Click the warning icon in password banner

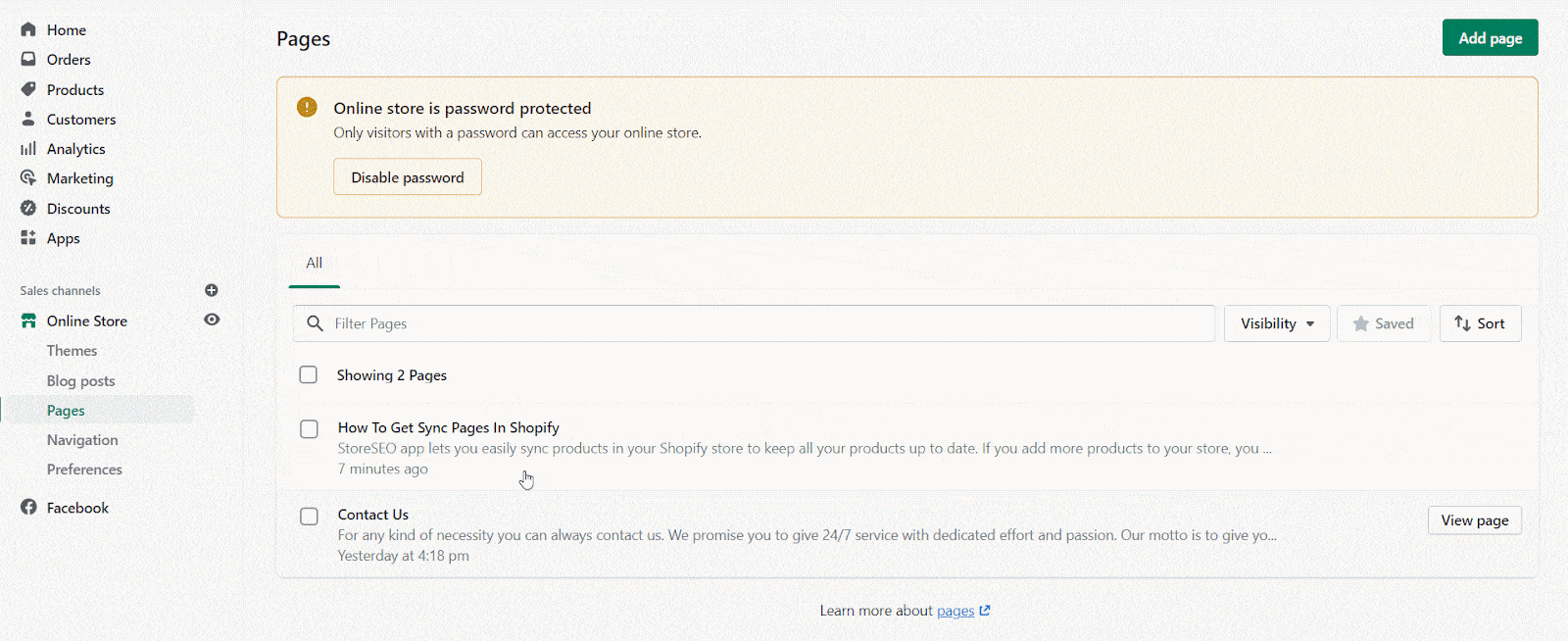pyautogui.click(x=307, y=107)
